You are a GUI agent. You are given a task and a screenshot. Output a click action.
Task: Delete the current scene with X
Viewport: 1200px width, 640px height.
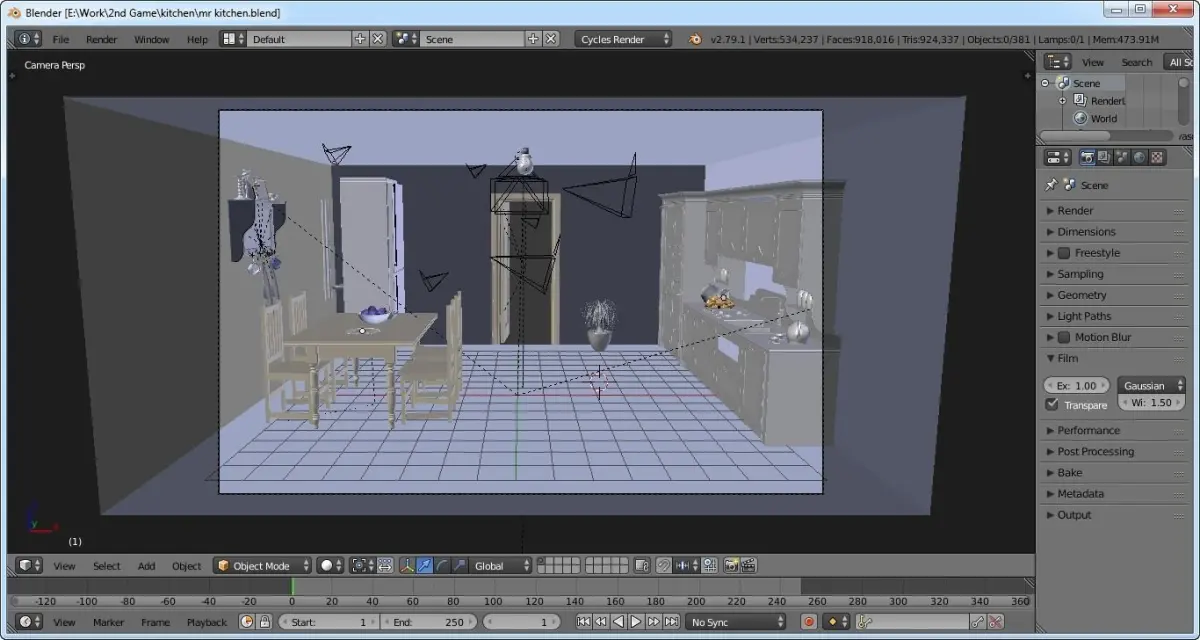pyautogui.click(x=550, y=39)
